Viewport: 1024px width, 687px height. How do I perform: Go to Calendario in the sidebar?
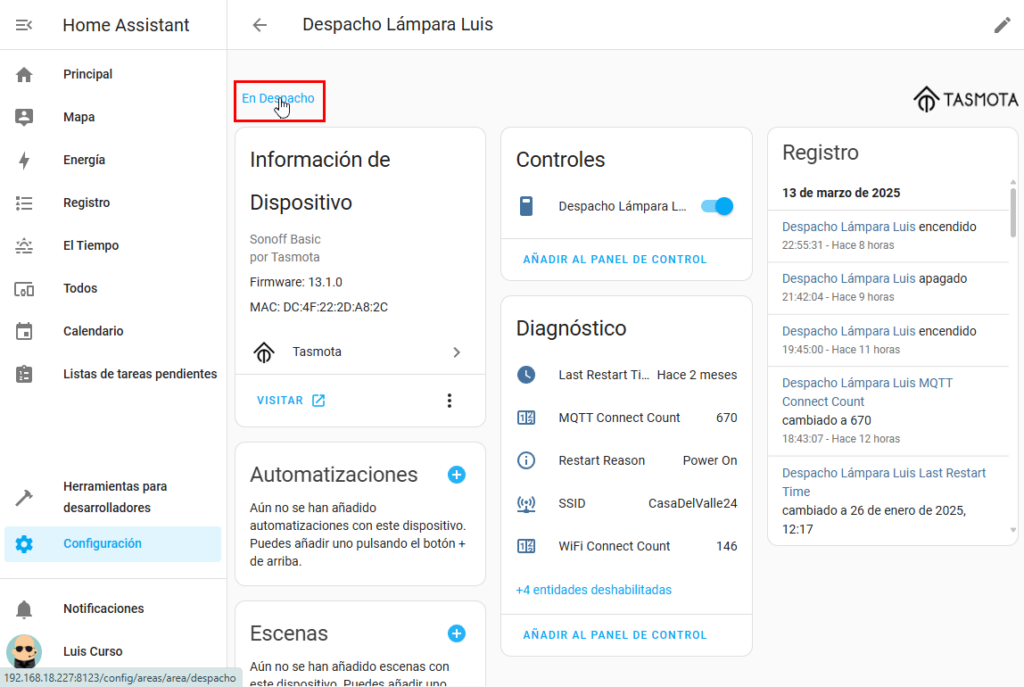tap(93, 331)
